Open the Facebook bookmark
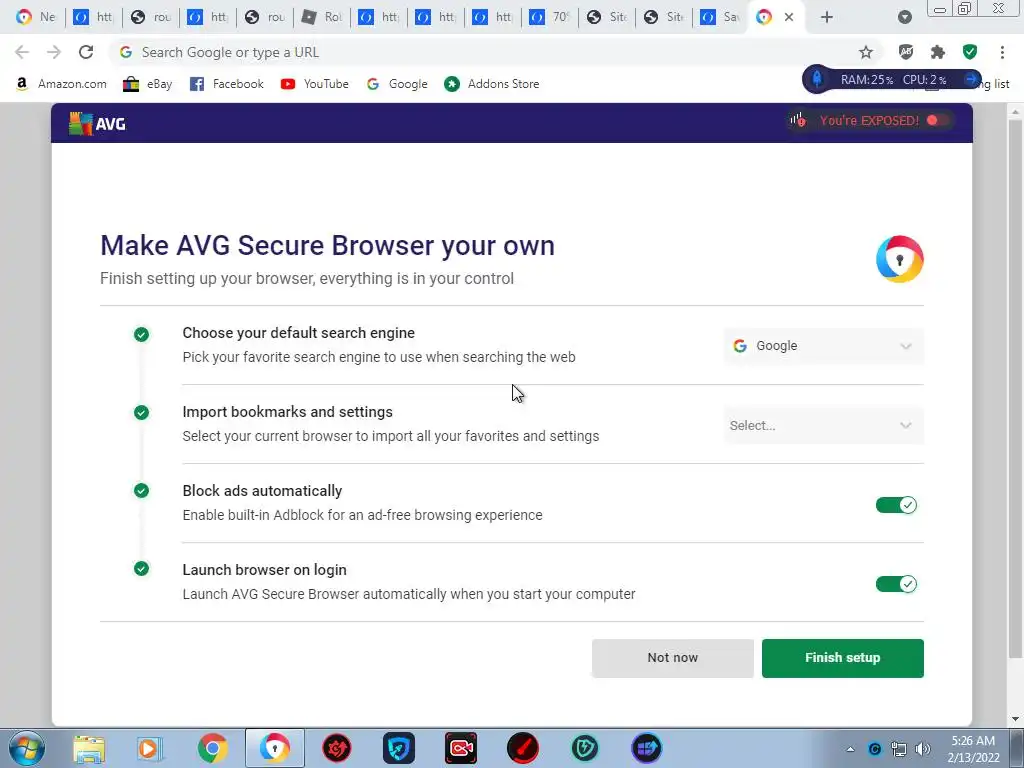 pyautogui.click(x=227, y=84)
